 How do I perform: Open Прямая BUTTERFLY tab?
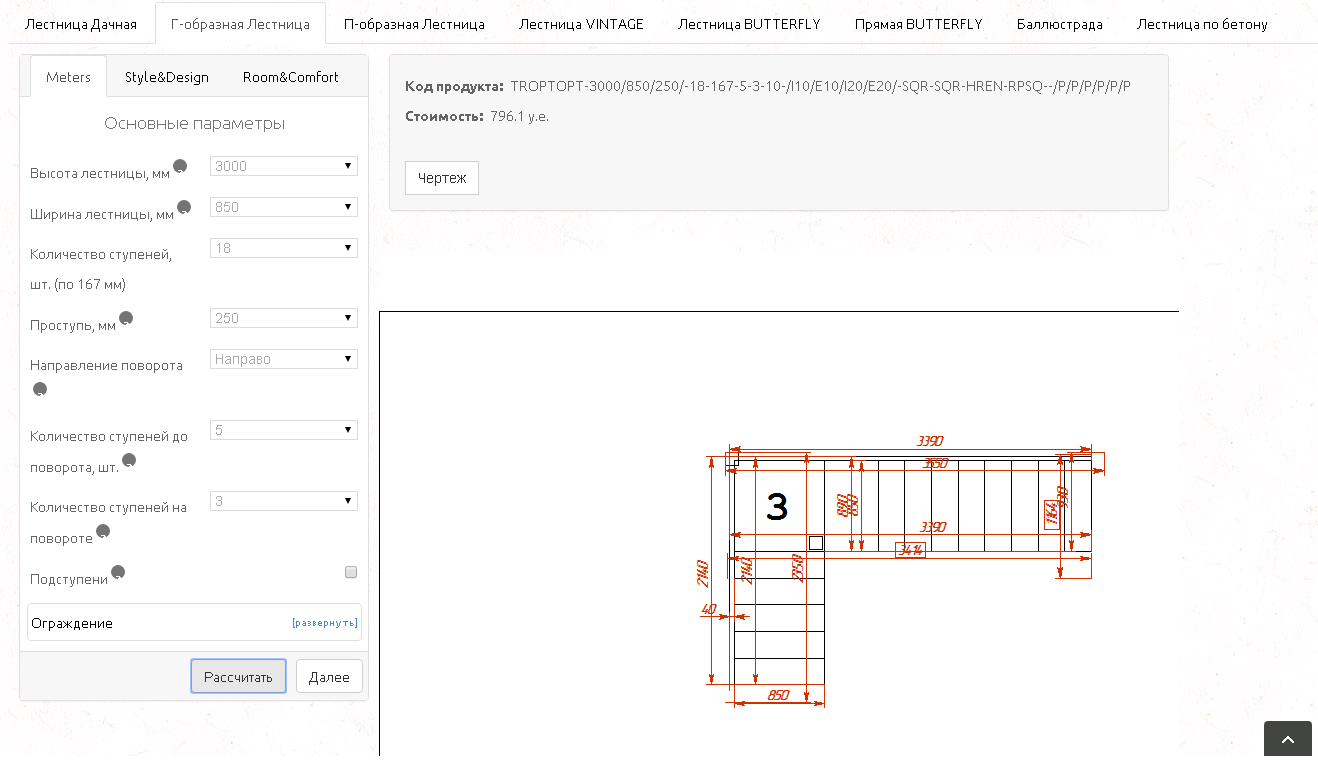pyautogui.click(x=918, y=24)
